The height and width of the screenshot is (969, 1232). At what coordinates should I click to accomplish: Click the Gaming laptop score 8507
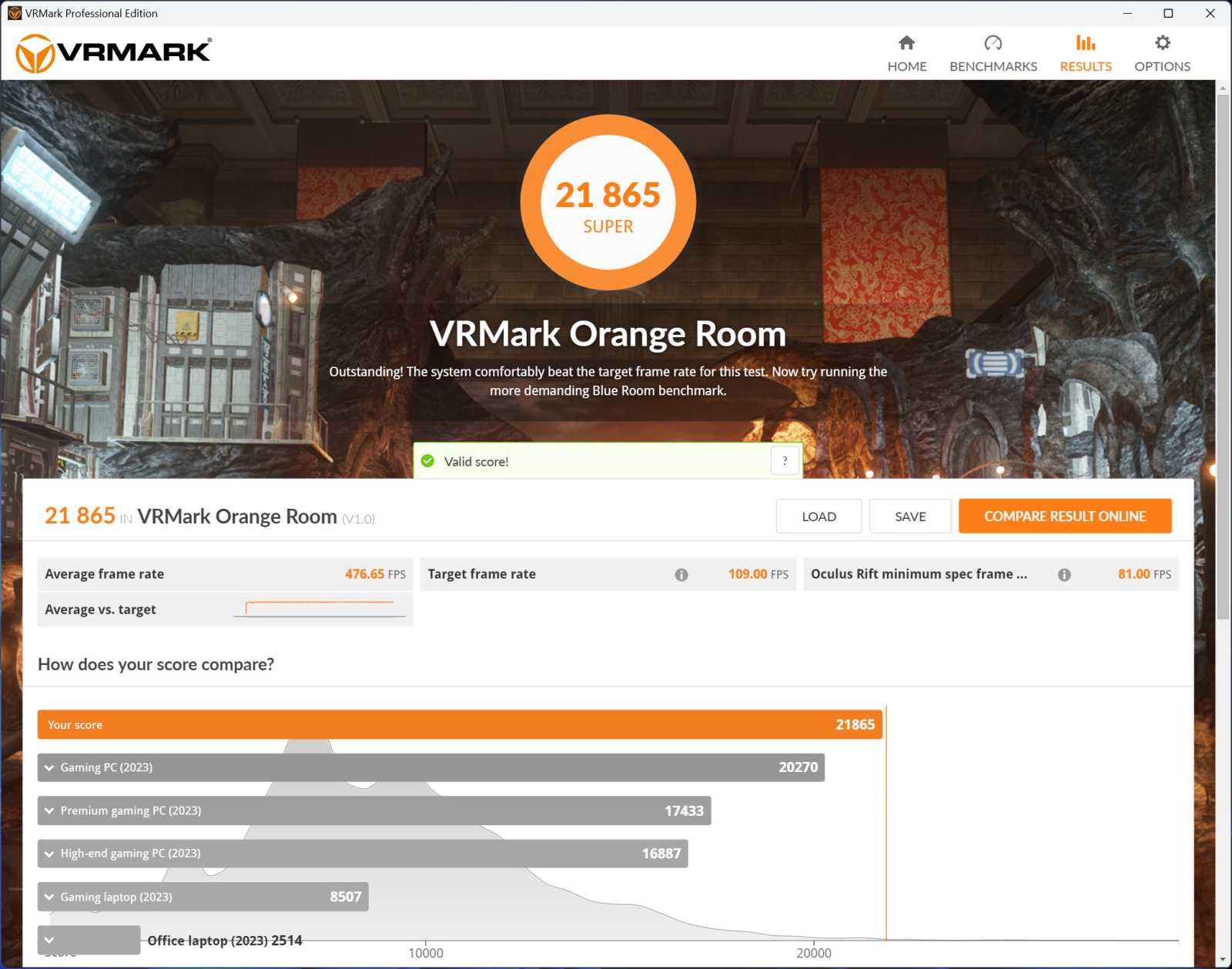tap(345, 897)
